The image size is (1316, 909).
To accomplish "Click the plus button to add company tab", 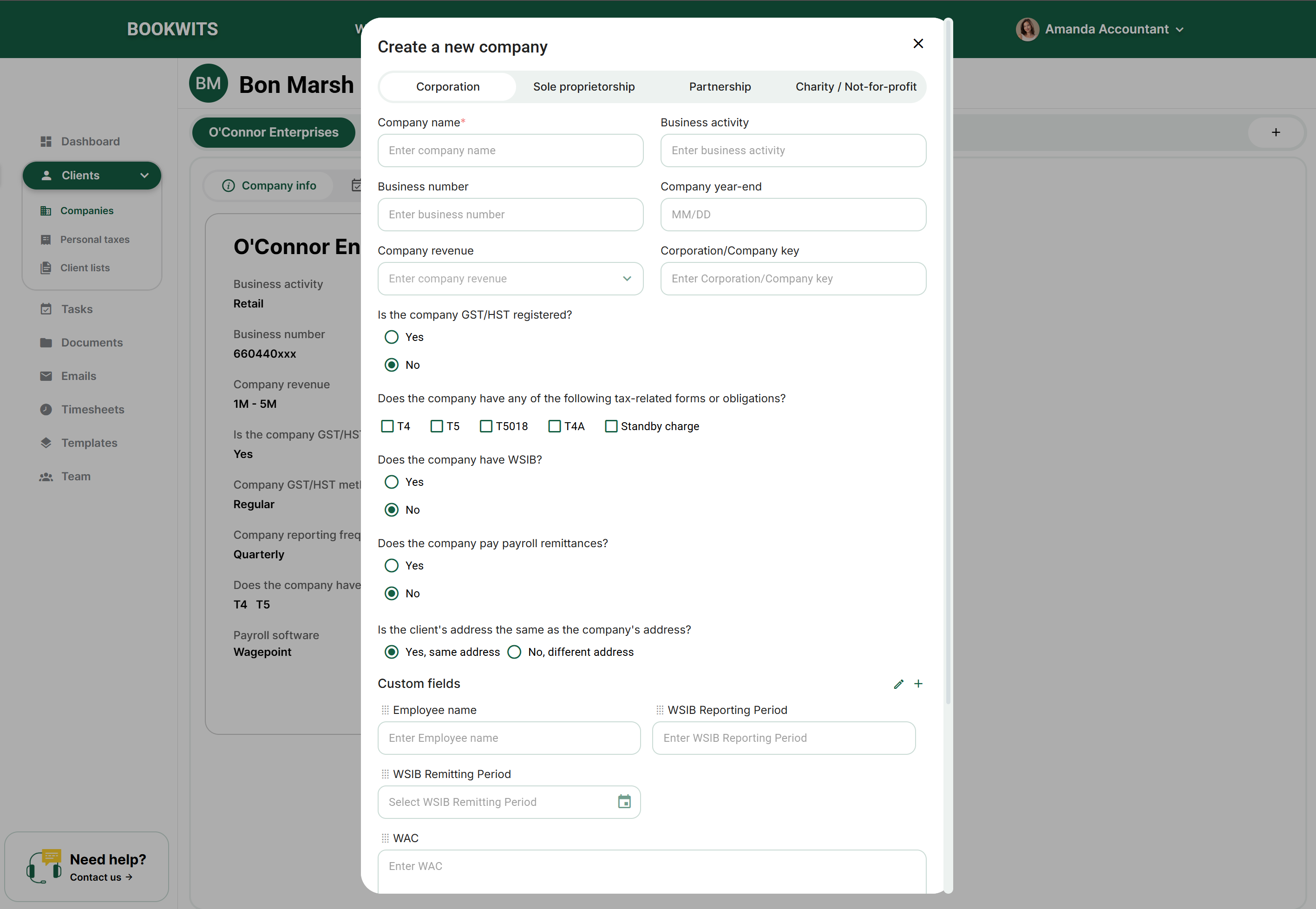I will [x=1276, y=133].
